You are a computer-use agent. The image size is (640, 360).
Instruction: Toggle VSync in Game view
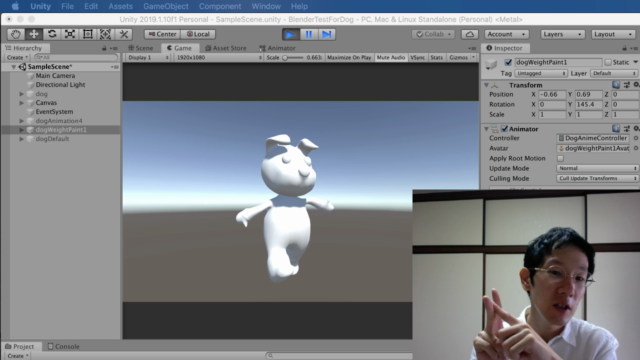418,58
